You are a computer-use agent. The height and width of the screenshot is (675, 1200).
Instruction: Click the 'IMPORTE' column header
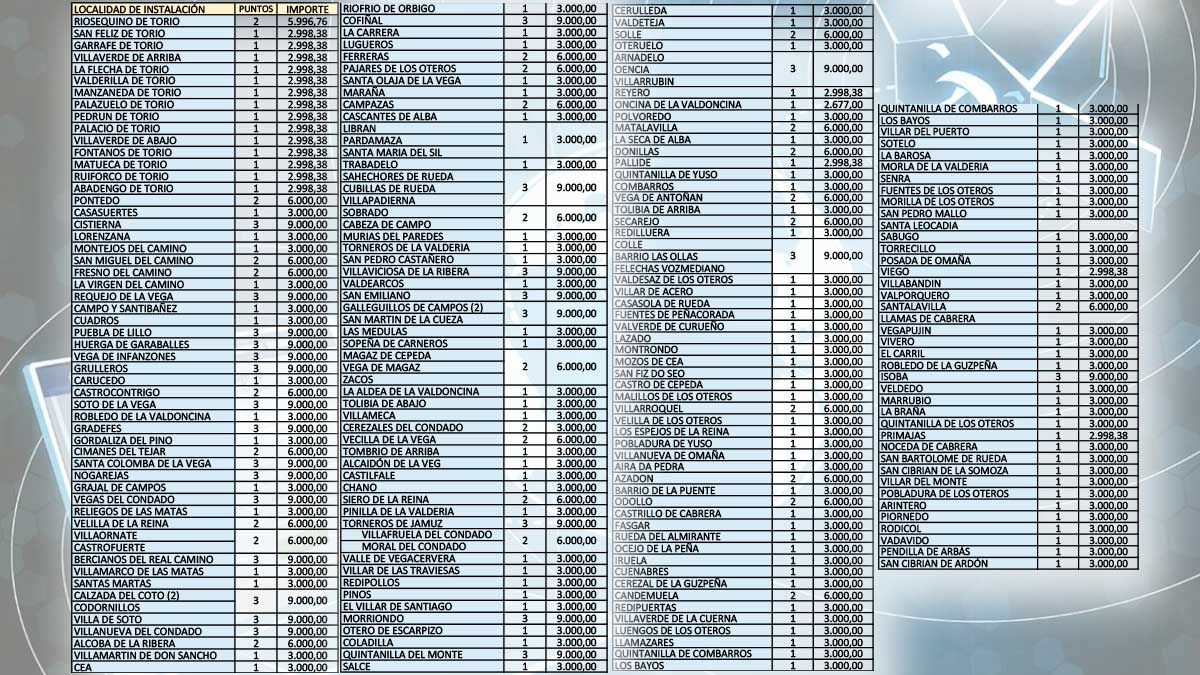(307, 9)
